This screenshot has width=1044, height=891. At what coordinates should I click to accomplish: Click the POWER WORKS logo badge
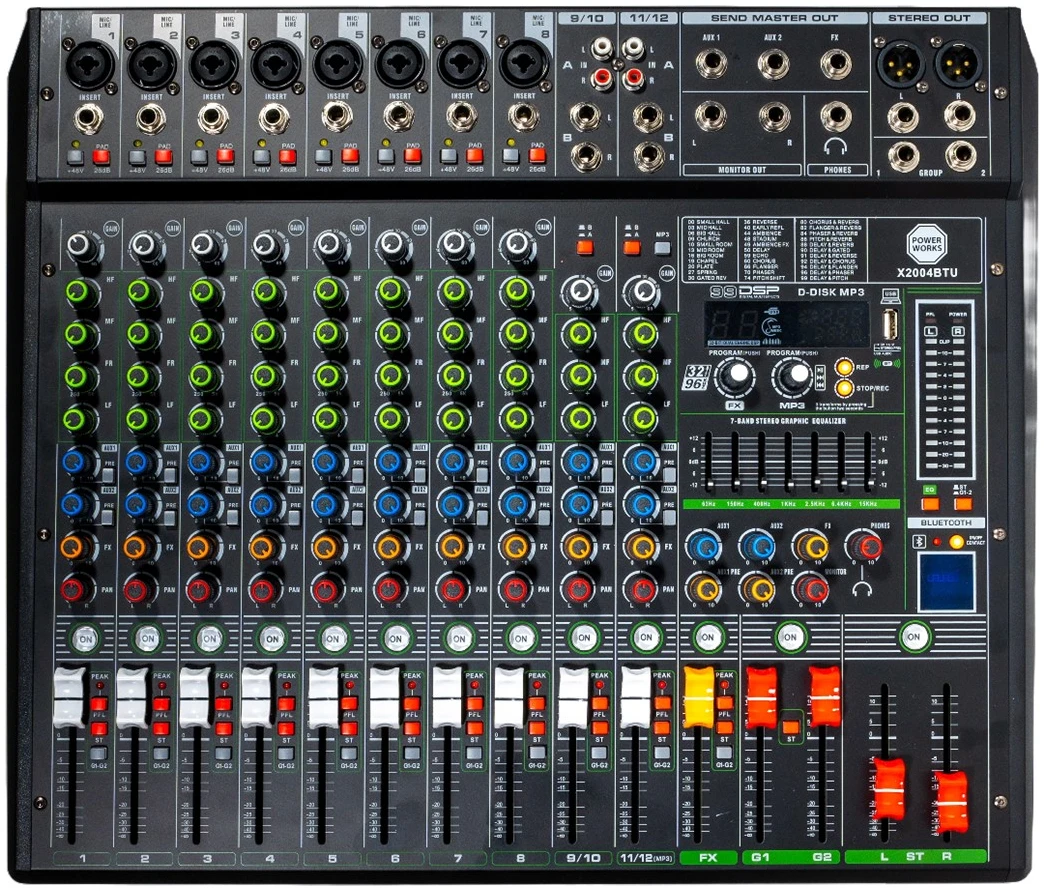(x=925, y=245)
